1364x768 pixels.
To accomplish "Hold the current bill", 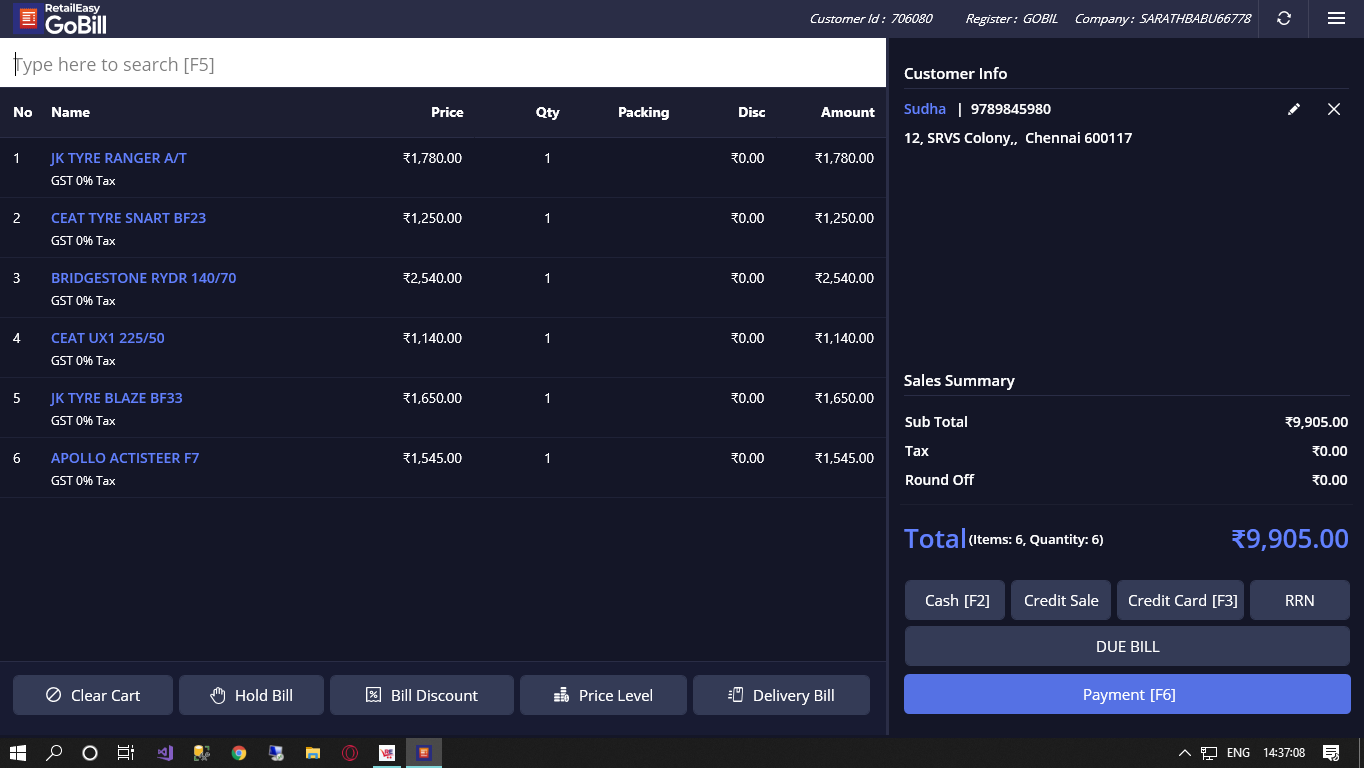I will tap(252, 695).
